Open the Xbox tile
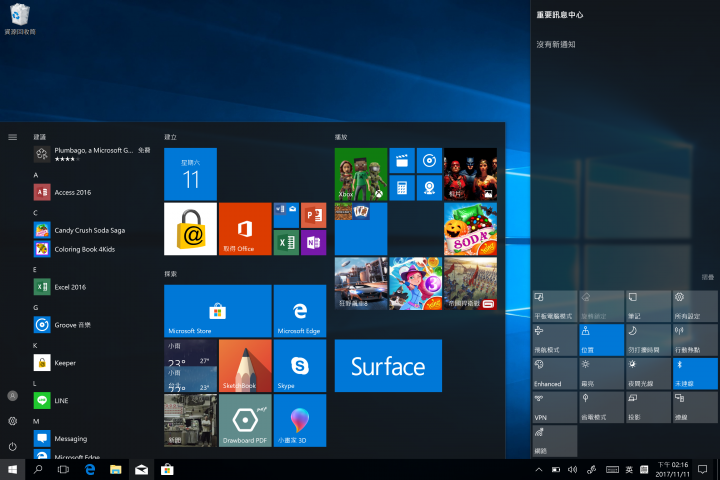The height and width of the screenshot is (480, 720). [361, 174]
